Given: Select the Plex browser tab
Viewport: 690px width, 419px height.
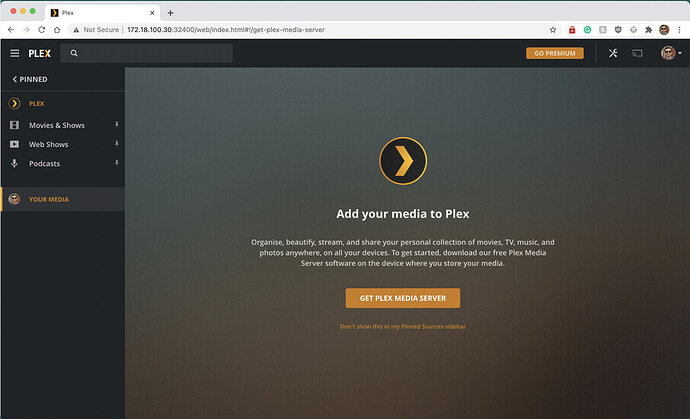Looking at the screenshot, I should [x=103, y=13].
